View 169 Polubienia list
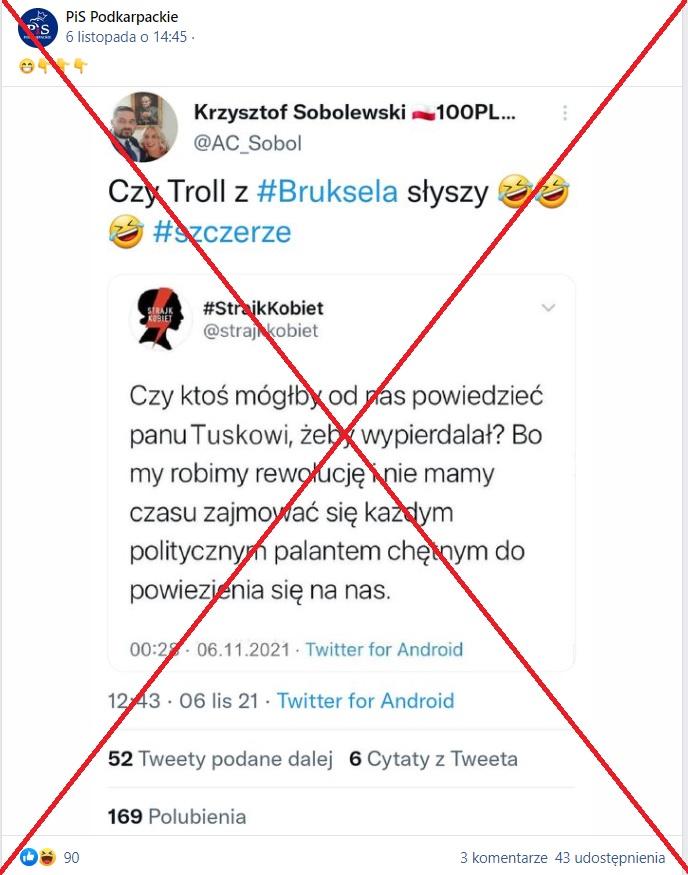The image size is (688, 875). tap(177, 817)
